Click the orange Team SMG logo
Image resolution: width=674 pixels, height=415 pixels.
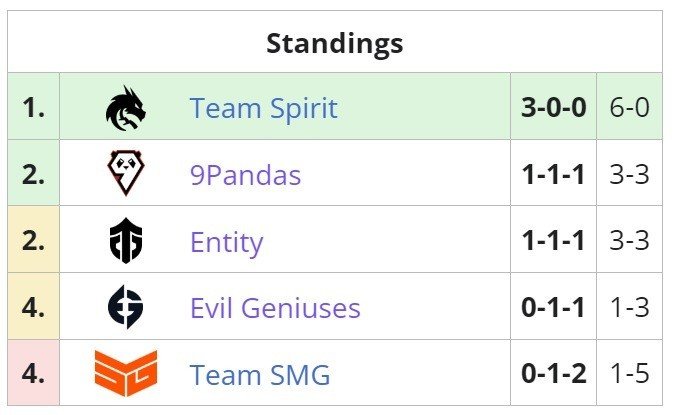pyautogui.click(x=126, y=373)
